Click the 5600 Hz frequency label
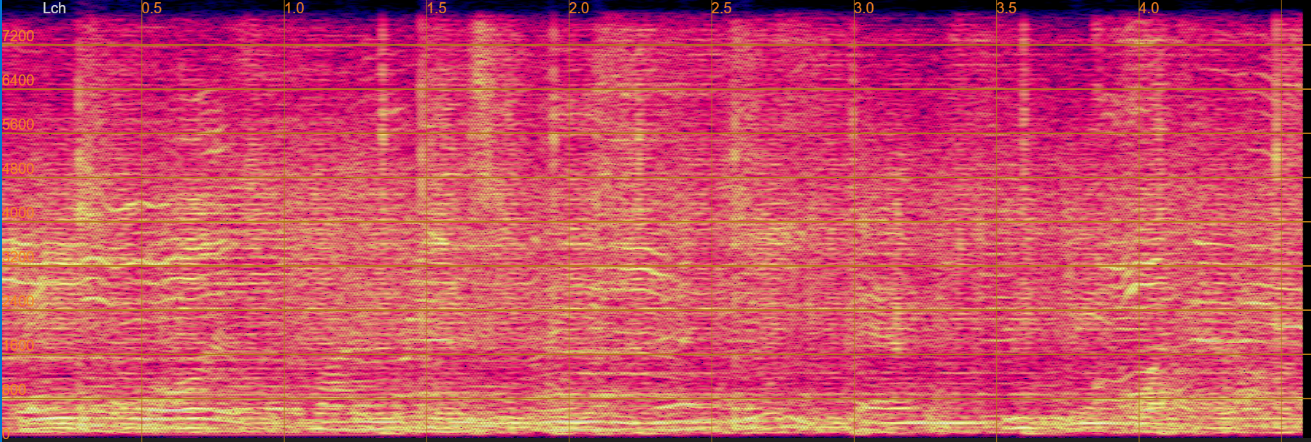Screen dimensions: 1311x442 tap(19, 125)
